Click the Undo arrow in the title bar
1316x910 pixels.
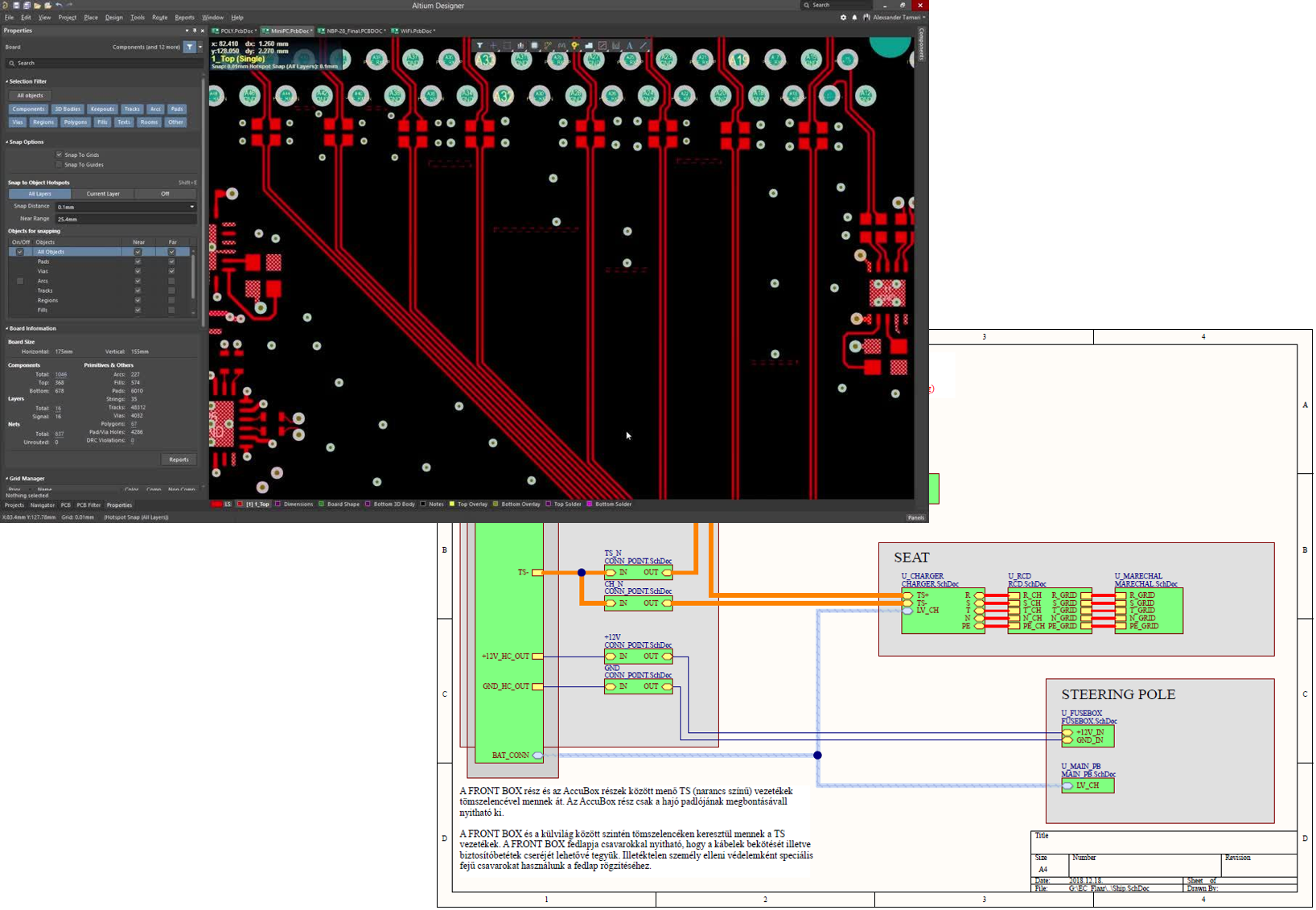59,5
